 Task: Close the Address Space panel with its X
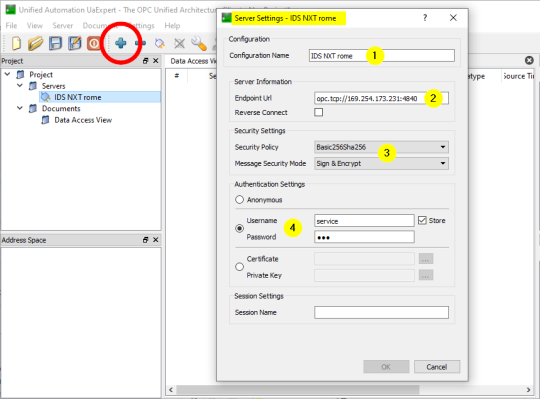coord(156,240)
